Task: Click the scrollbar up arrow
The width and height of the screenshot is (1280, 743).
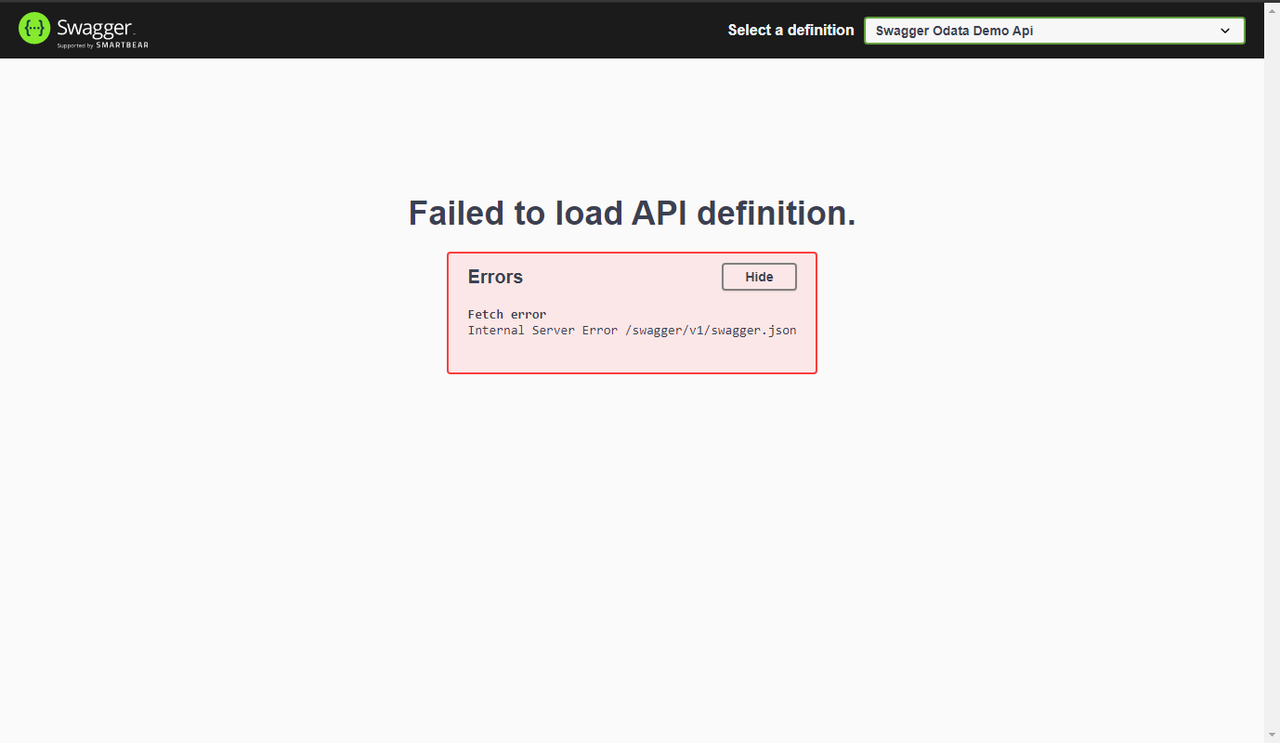Action: pyautogui.click(x=1272, y=9)
